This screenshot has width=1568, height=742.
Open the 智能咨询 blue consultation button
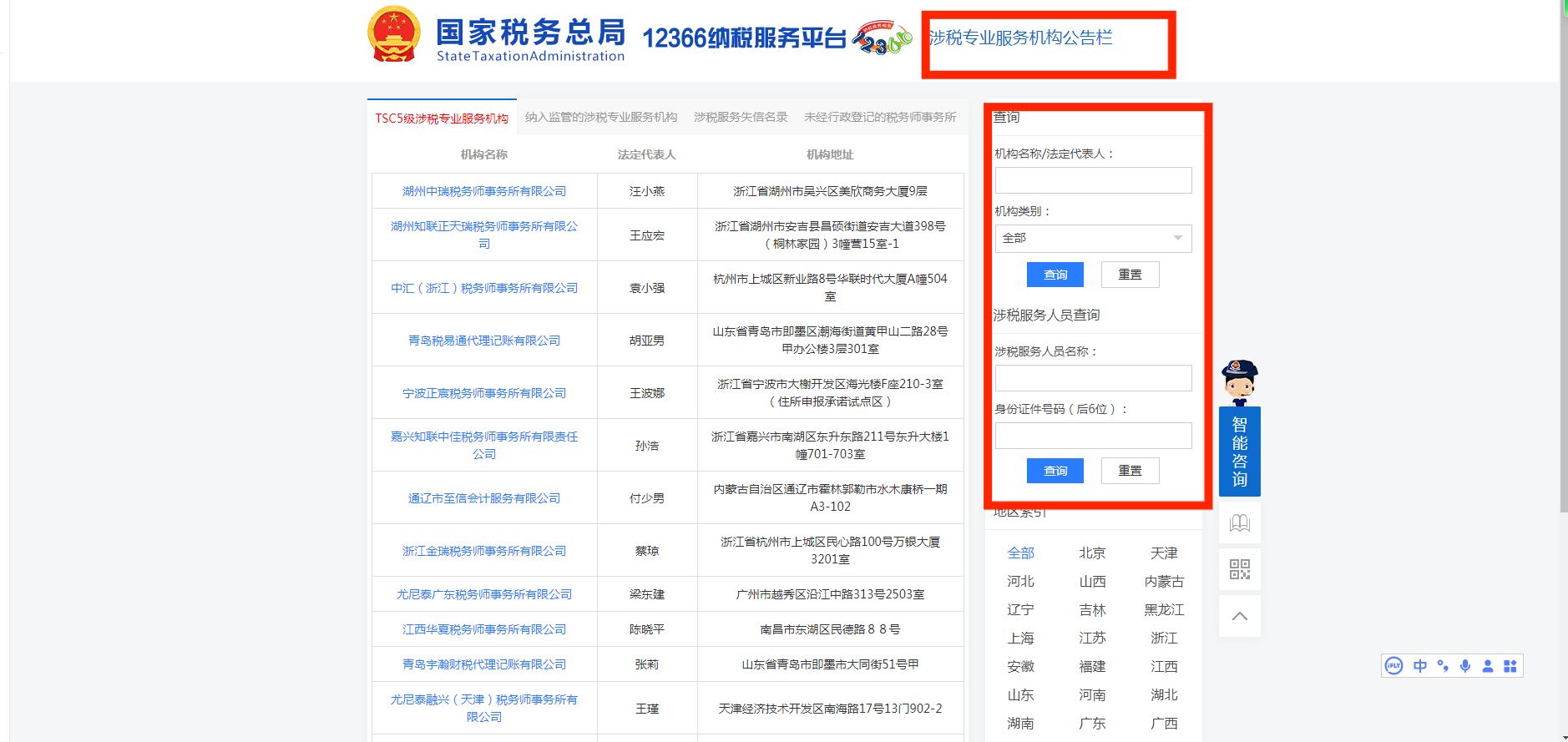1240,452
